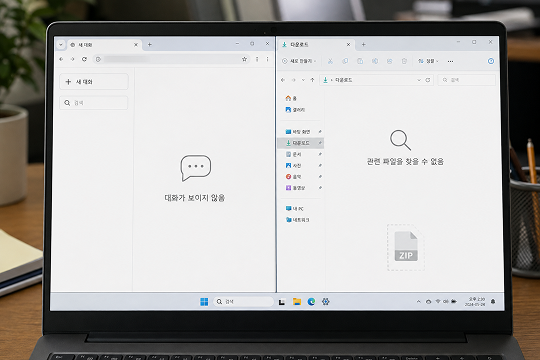Toggle the pin next to 사진
Viewport: 540px width, 360px height.
pos(320,166)
